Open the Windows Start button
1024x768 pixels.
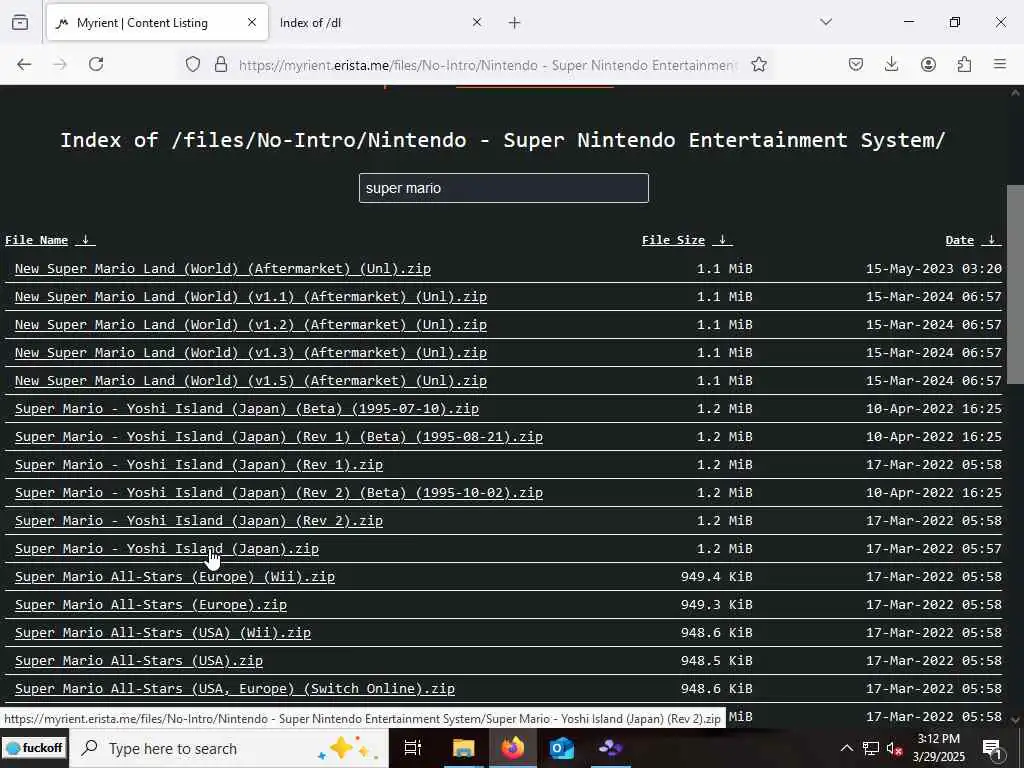coord(33,748)
